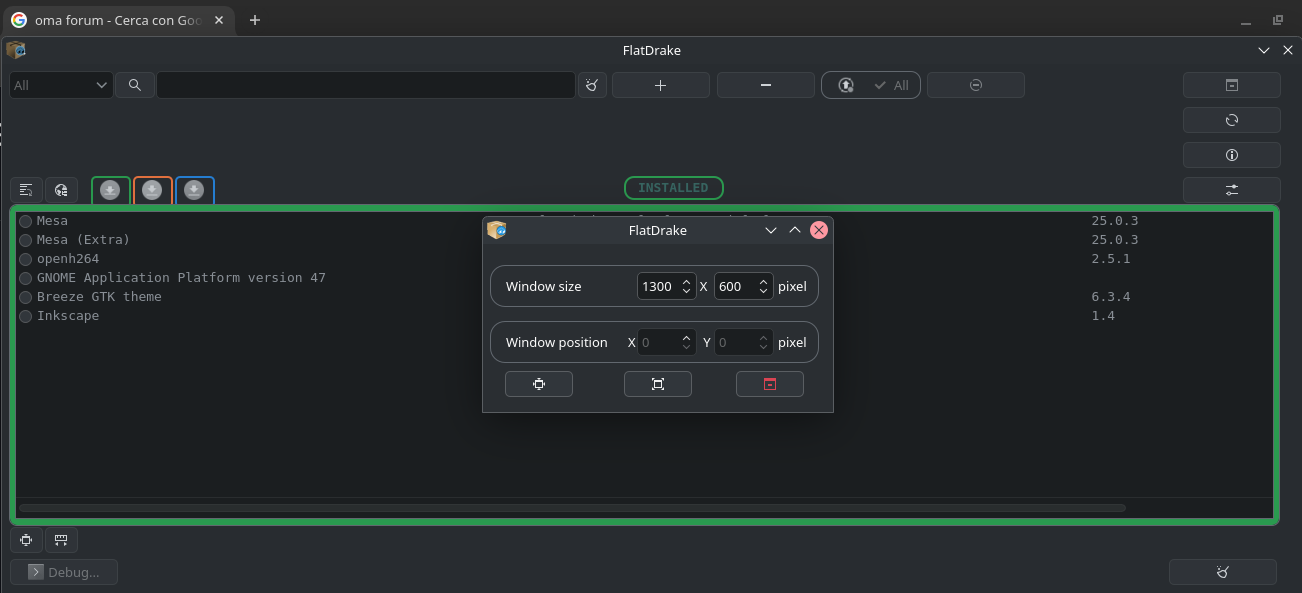This screenshot has height=593, width=1302.
Task: Click the plus button in the top toolbar
Action: pos(660,85)
